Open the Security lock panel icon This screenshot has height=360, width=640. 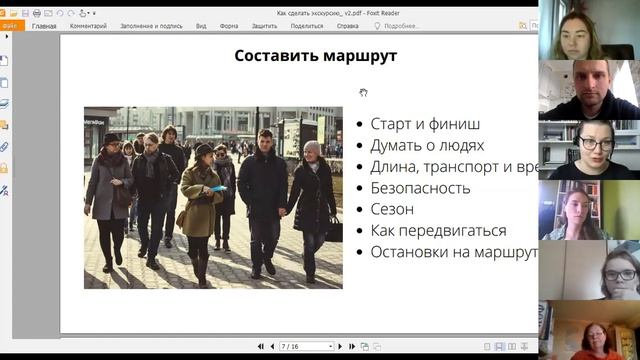click(4, 168)
